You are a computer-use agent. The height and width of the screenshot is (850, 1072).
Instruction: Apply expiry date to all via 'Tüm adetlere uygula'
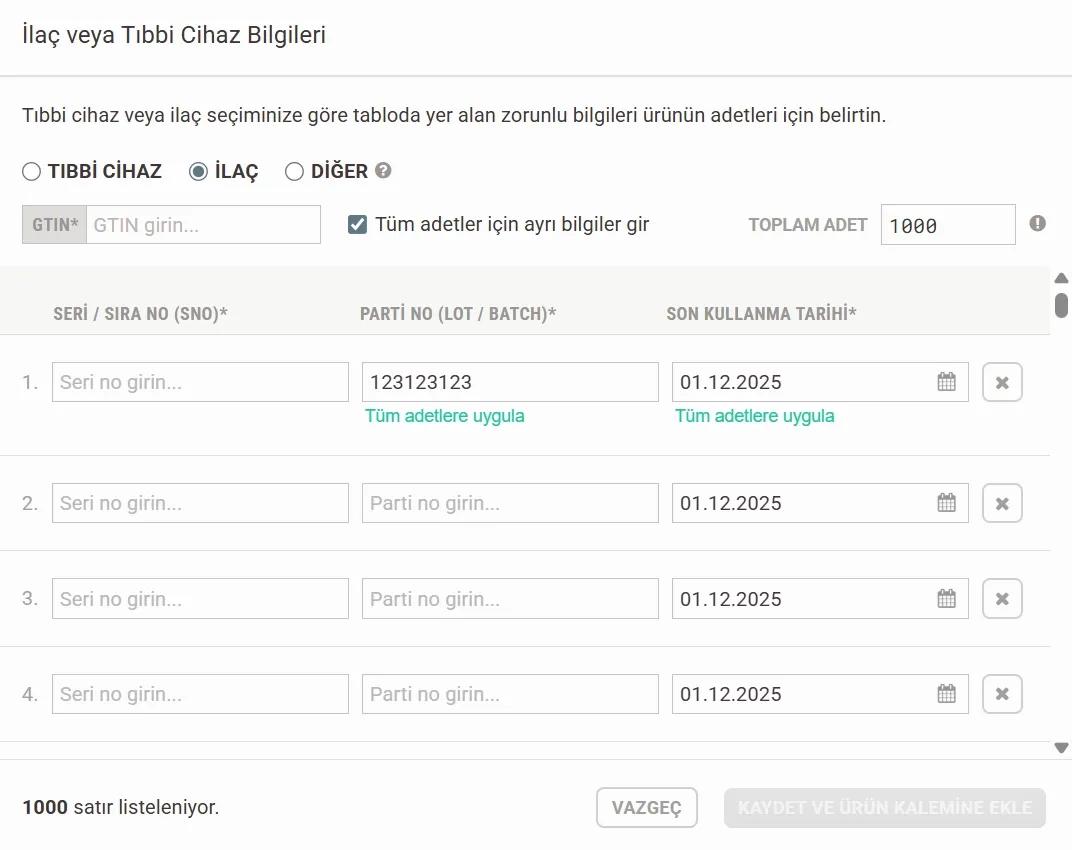tap(754, 416)
